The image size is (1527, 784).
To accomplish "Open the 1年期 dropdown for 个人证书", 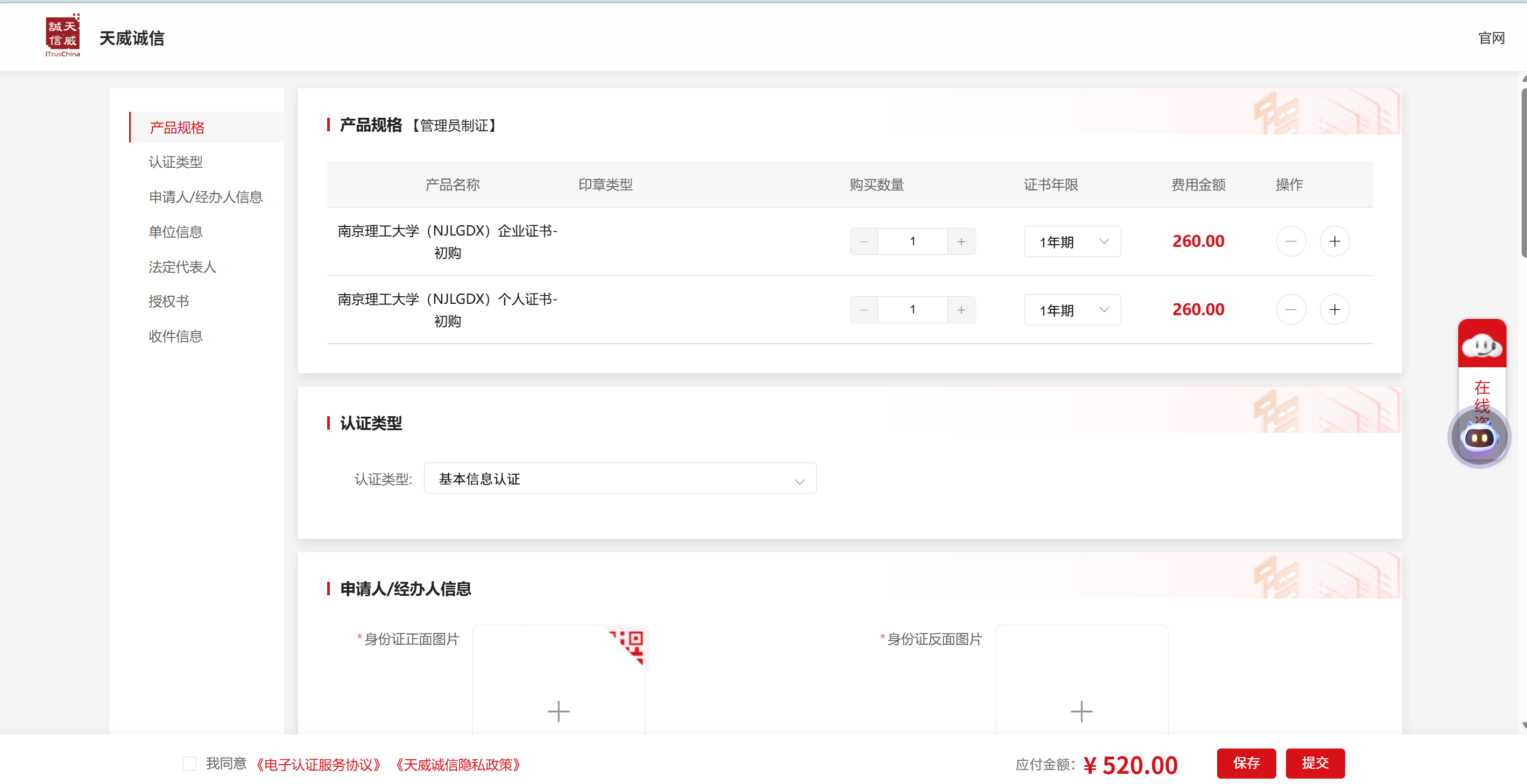I will click(1072, 310).
